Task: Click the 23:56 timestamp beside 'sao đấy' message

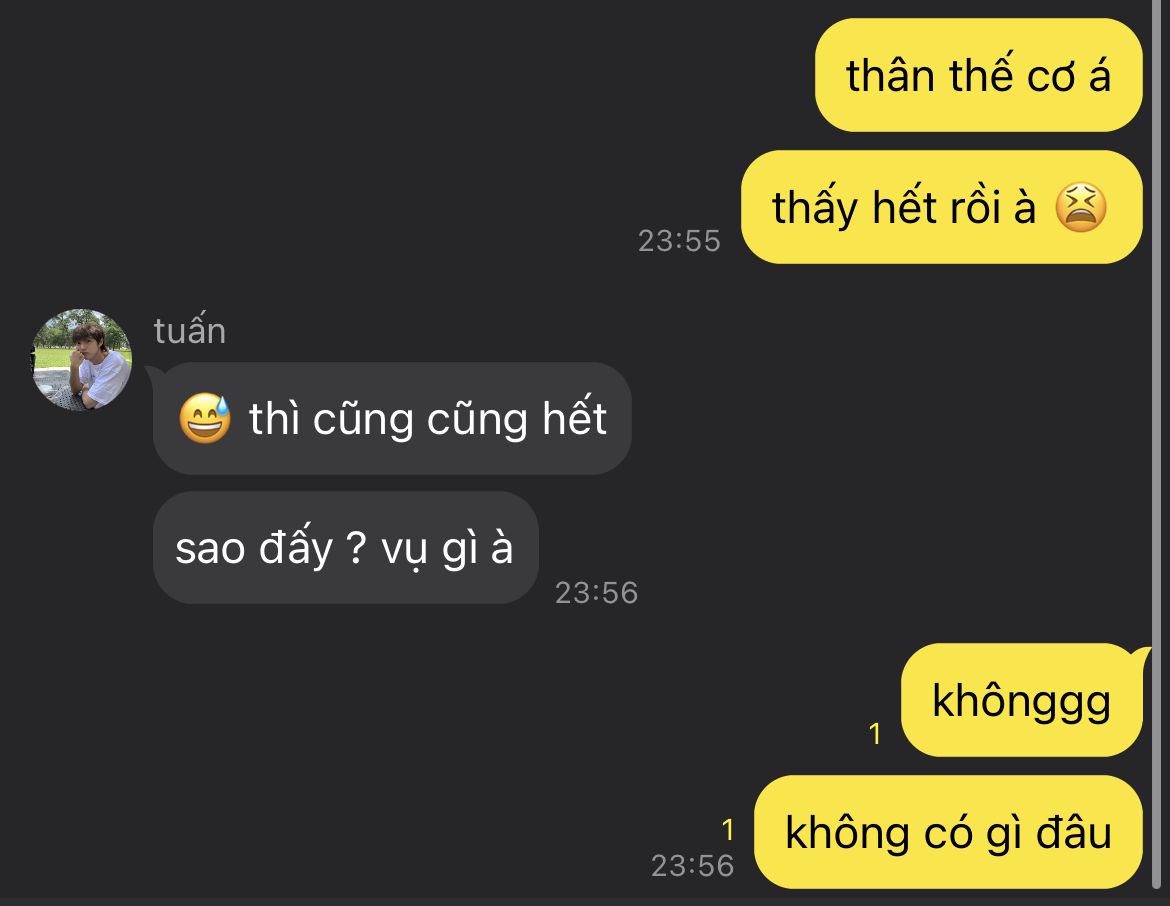Action: [596, 593]
